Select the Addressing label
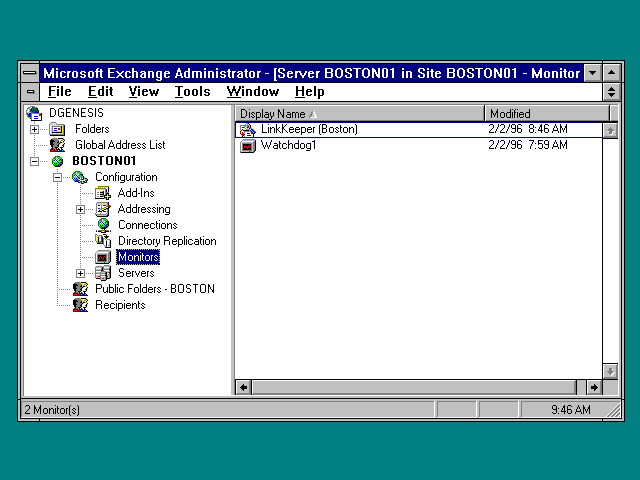The height and width of the screenshot is (480, 640). pos(144,209)
